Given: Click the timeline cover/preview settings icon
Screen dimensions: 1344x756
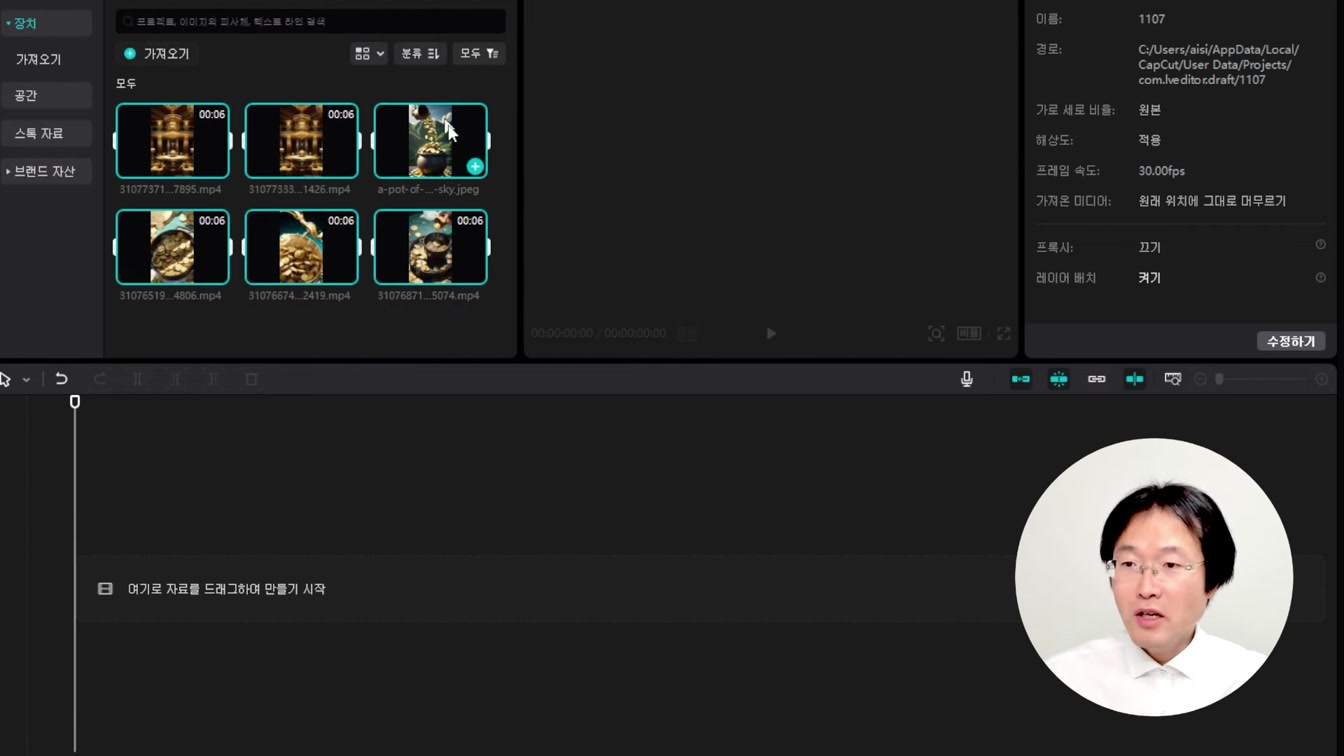Looking at the screenshot, I should [1173, 379].
